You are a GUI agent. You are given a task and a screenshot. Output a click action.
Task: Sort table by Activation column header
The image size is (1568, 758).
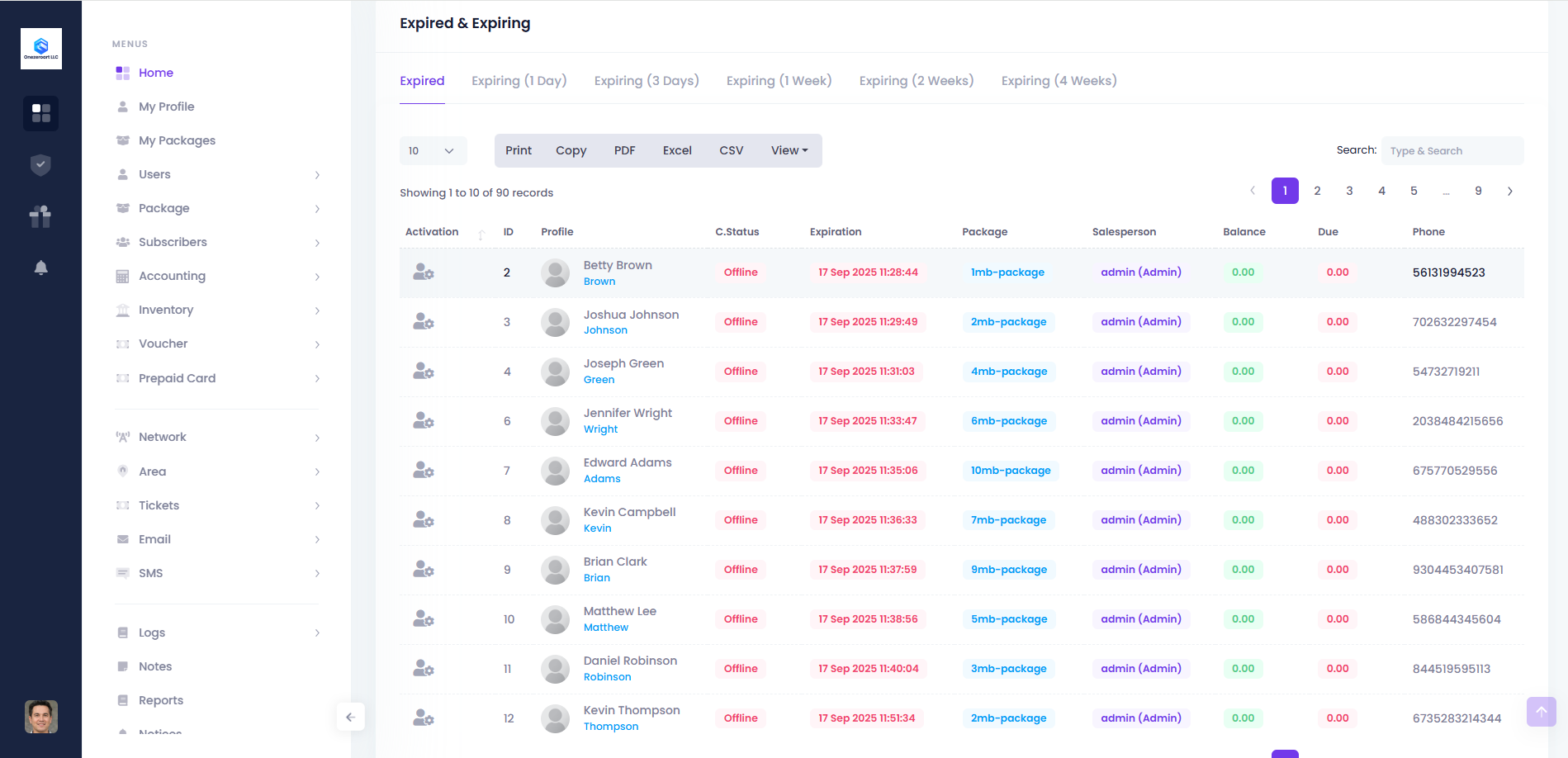coord(432,232)
